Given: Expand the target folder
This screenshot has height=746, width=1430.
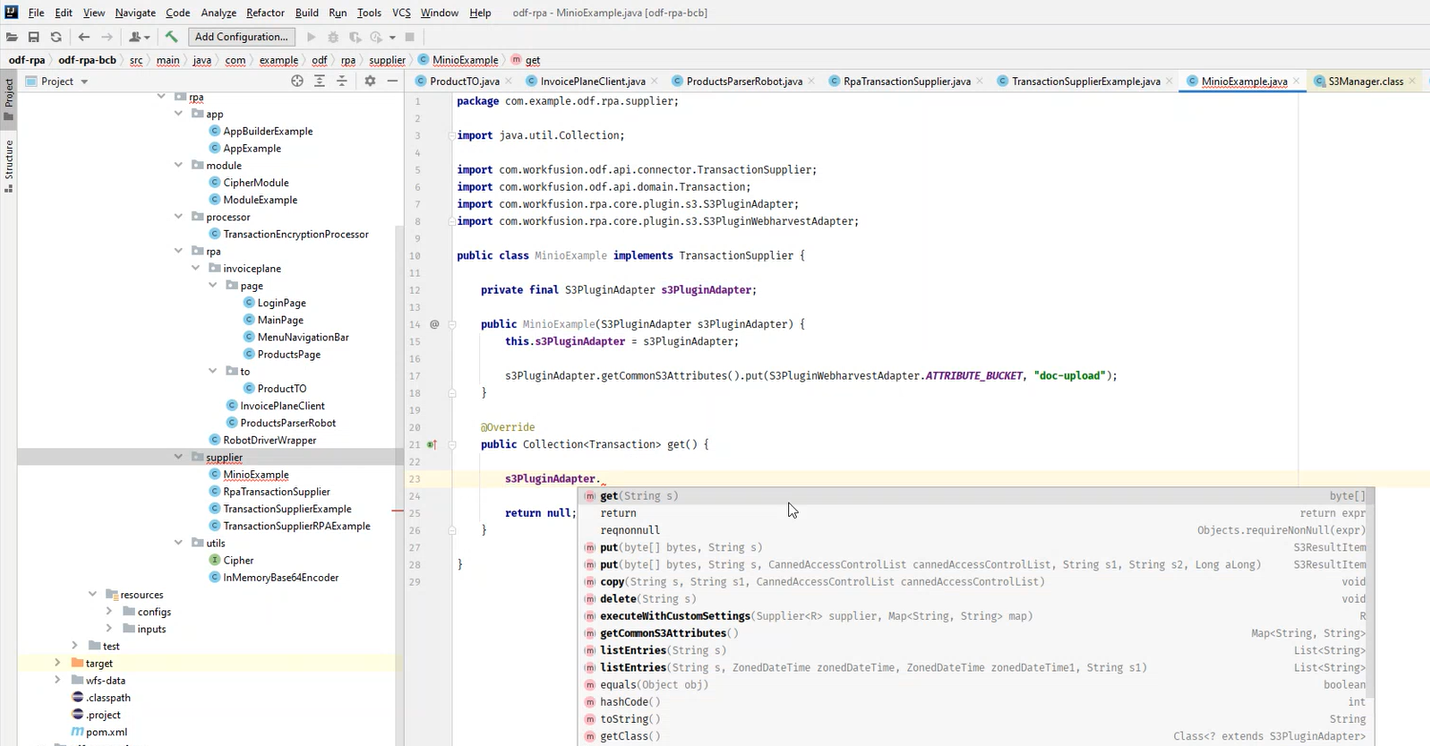Looking at the screenshot, I should [x=57, y=663].
